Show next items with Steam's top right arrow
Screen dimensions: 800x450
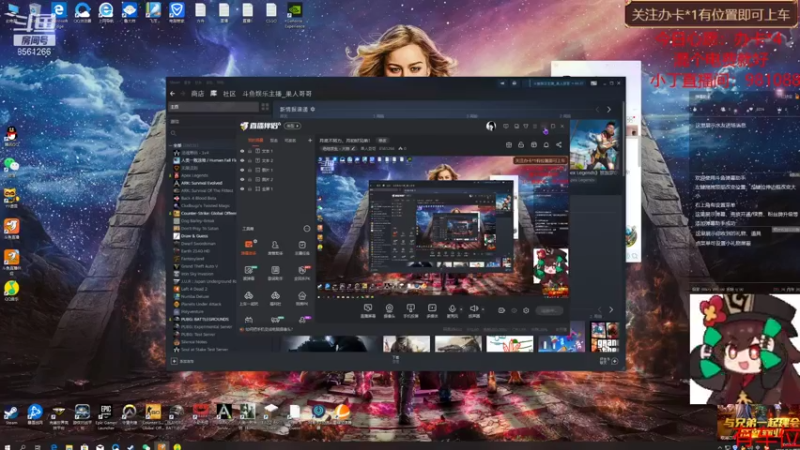point(609,110)
